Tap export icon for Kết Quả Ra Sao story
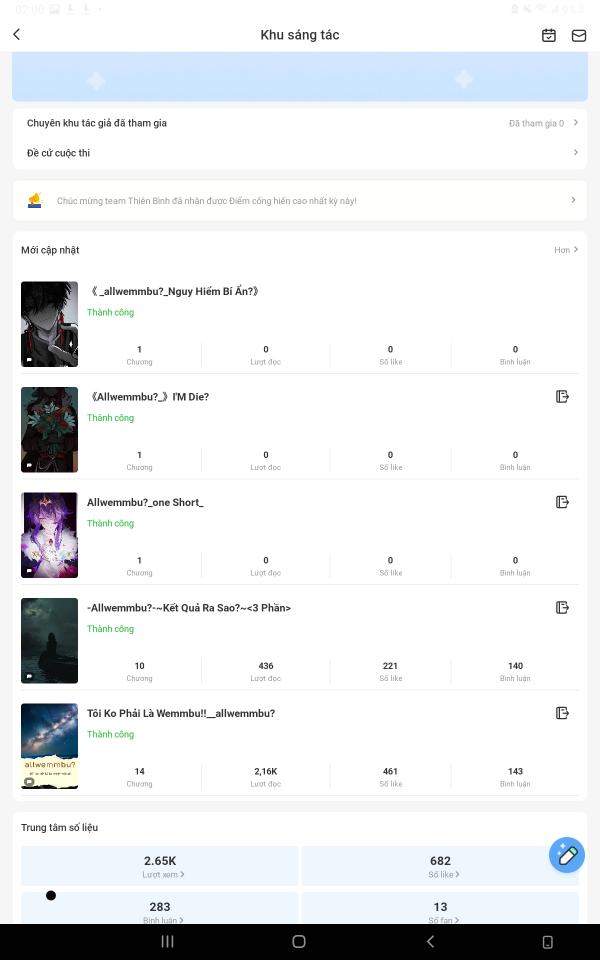Image resolution: width=600 pixels, height=960 pixels. 563,608
